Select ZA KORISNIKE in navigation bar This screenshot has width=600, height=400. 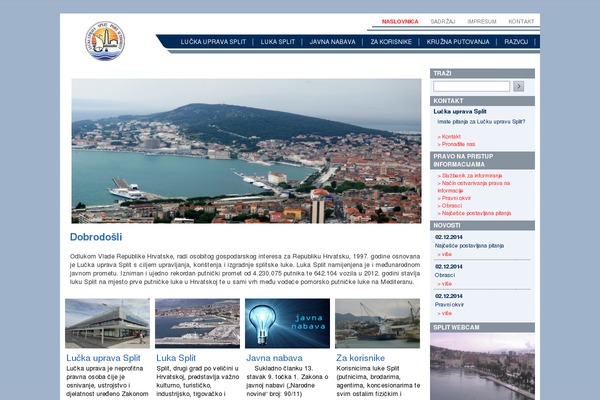[391, 42]
